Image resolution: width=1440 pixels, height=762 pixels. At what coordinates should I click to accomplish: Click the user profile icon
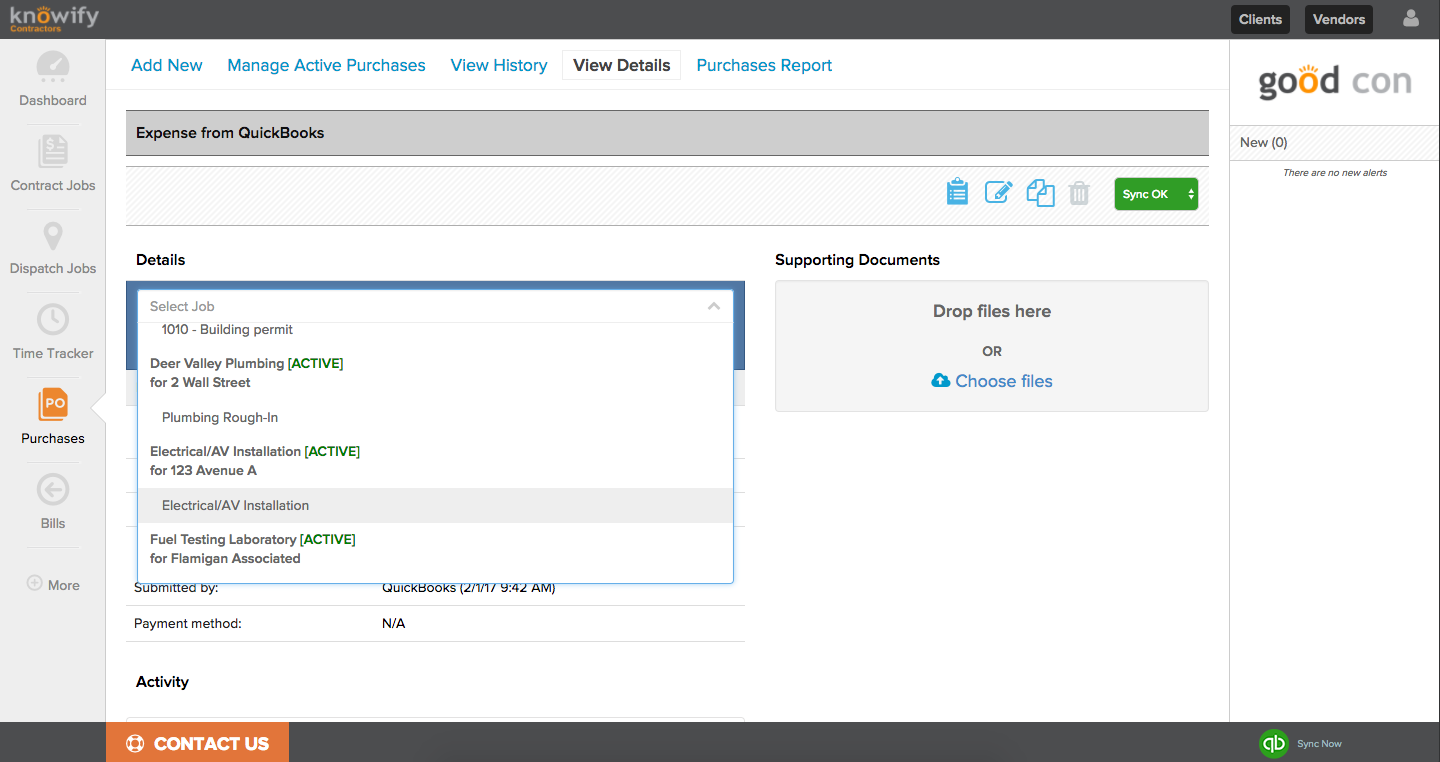[x=1411, y=18]
